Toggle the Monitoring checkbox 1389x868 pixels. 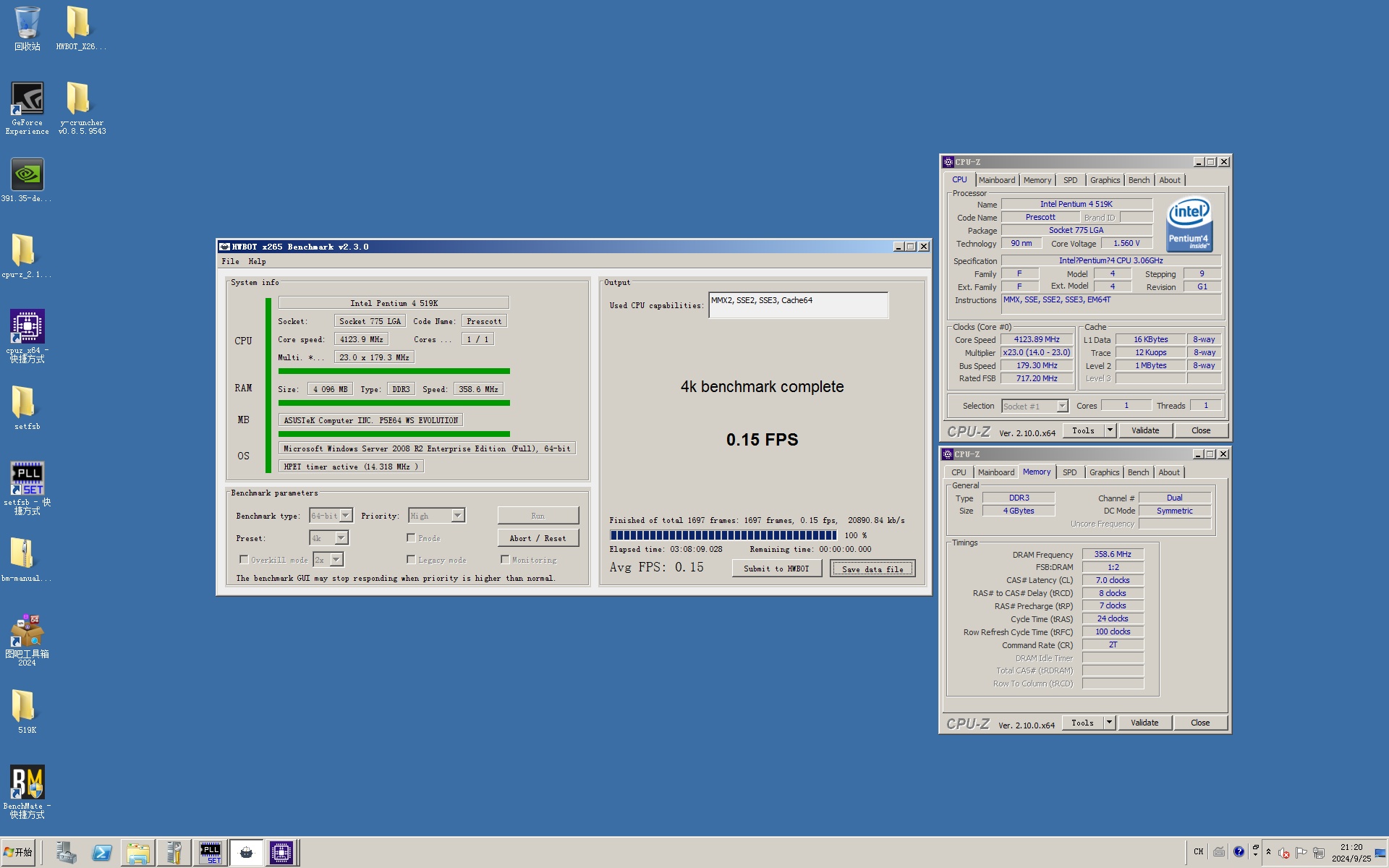pyautogui.click(x=505, y=559)
